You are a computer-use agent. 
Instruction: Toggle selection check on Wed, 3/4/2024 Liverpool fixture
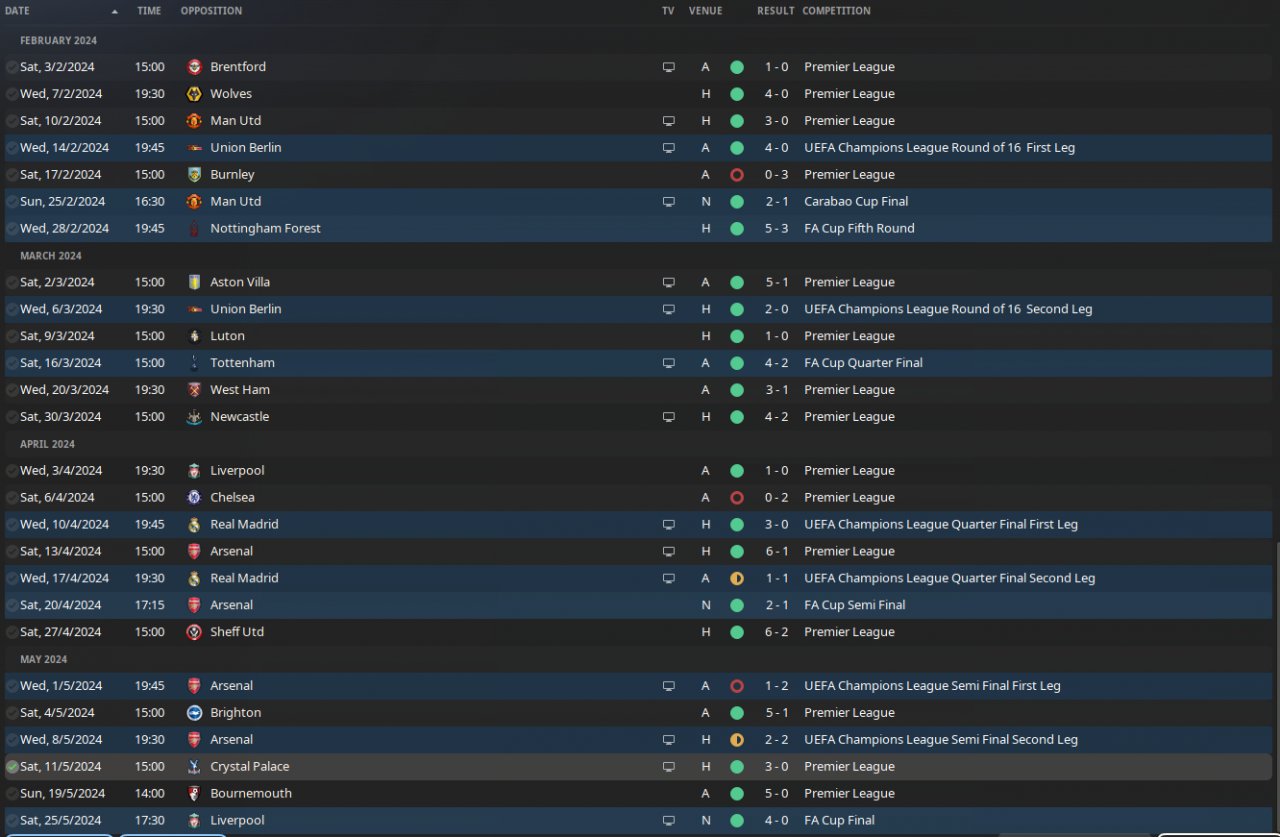pos(12,471)
